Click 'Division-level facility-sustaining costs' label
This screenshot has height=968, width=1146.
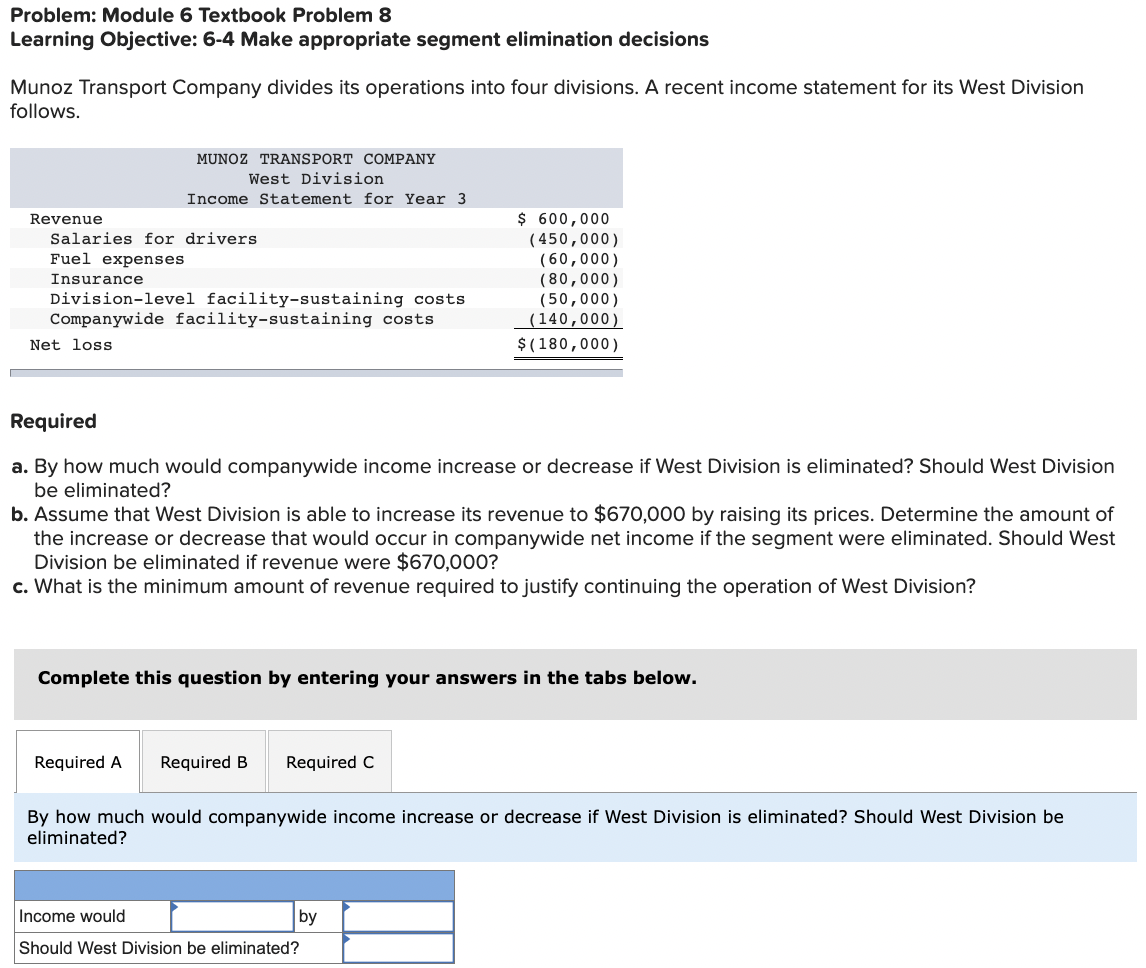pyautogui.click(x=257, y=299)
